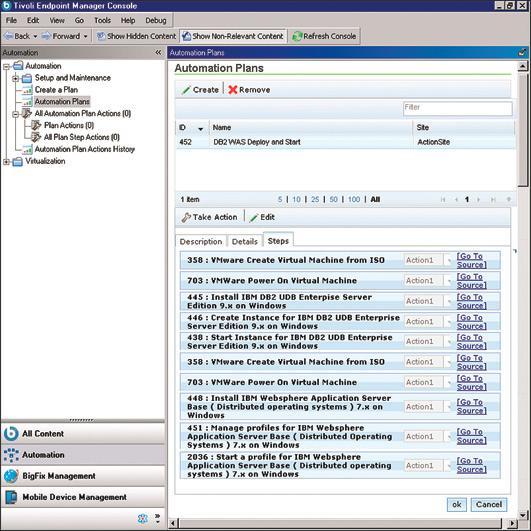Expand the Virtualization tree node

(x=6, y=162)
